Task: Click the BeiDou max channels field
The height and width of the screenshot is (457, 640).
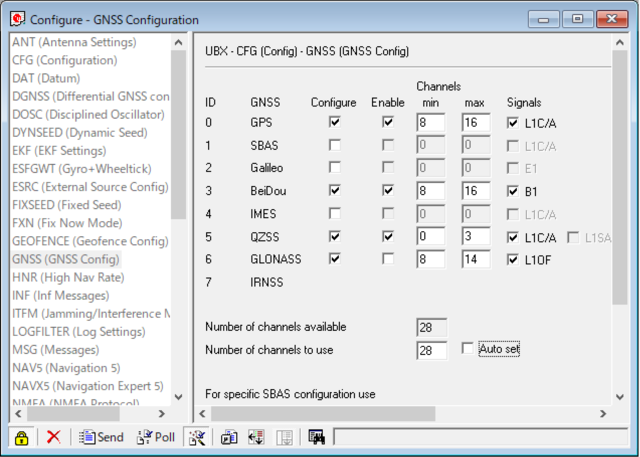Action: (476, 191)
